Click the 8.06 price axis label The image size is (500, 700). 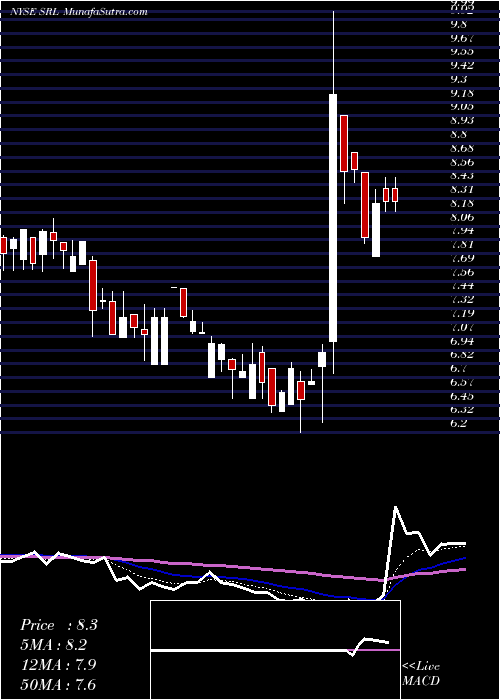click(x=462, y=217)
